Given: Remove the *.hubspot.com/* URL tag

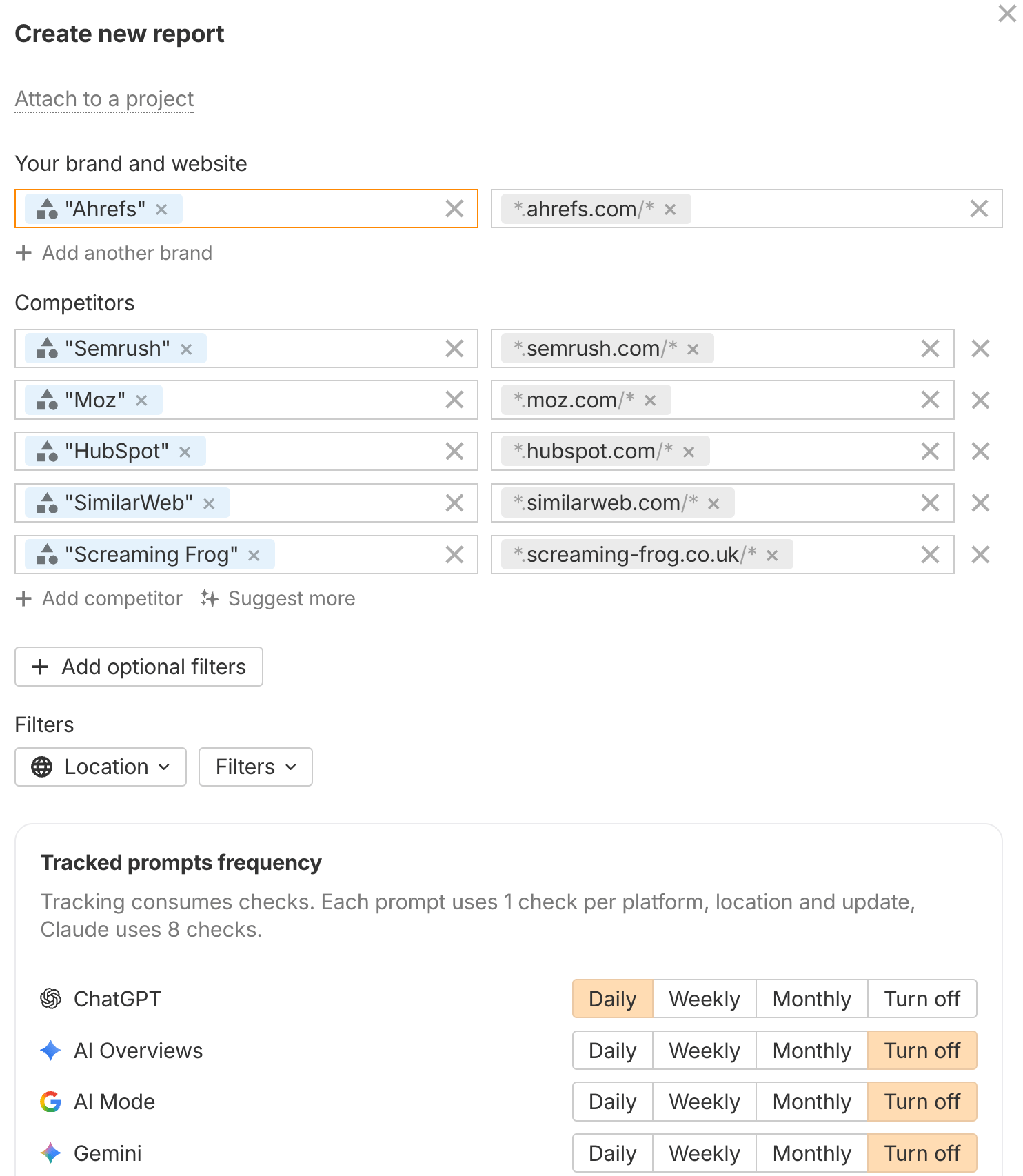Looking at the screenshot, I should pos(689,452).
